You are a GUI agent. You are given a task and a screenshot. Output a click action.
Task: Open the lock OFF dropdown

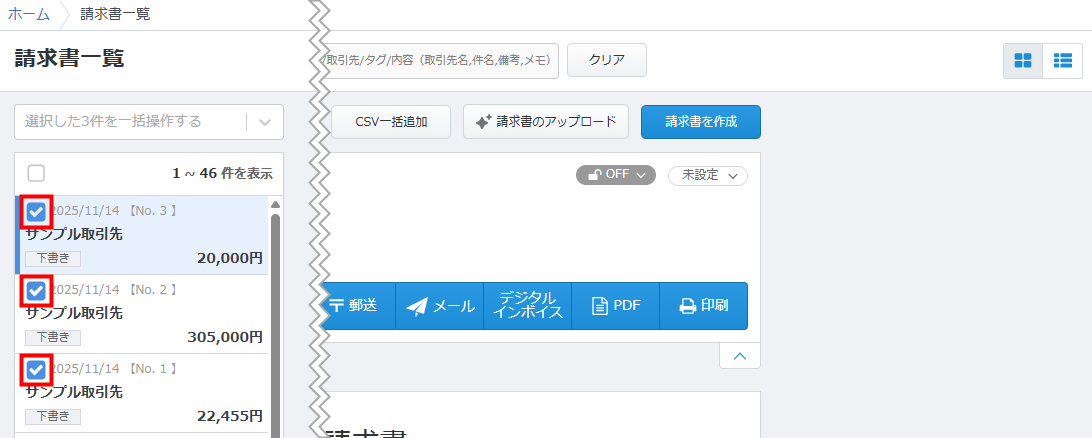tap(615, 175)
